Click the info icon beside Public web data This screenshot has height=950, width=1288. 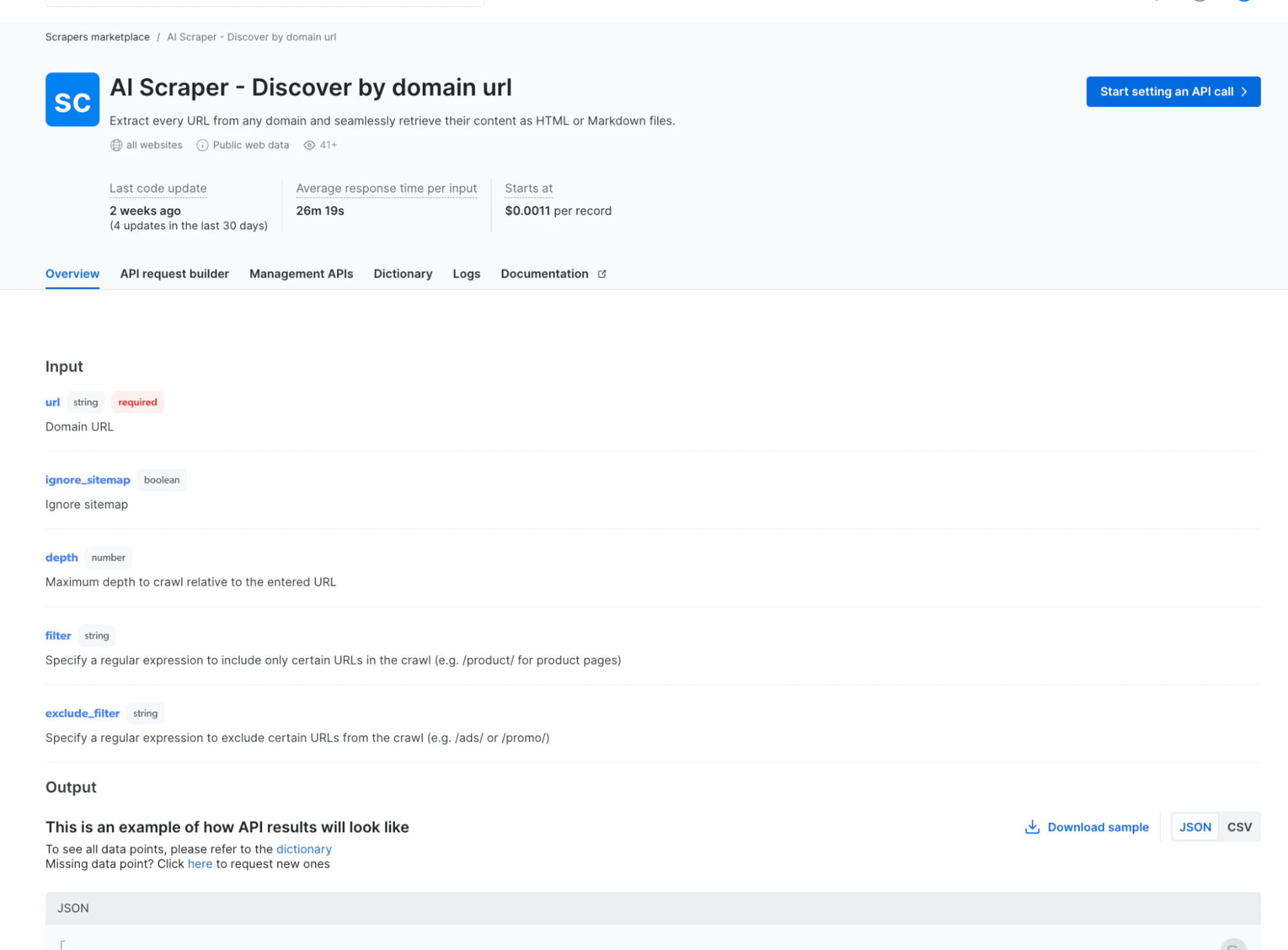point(202,145)
